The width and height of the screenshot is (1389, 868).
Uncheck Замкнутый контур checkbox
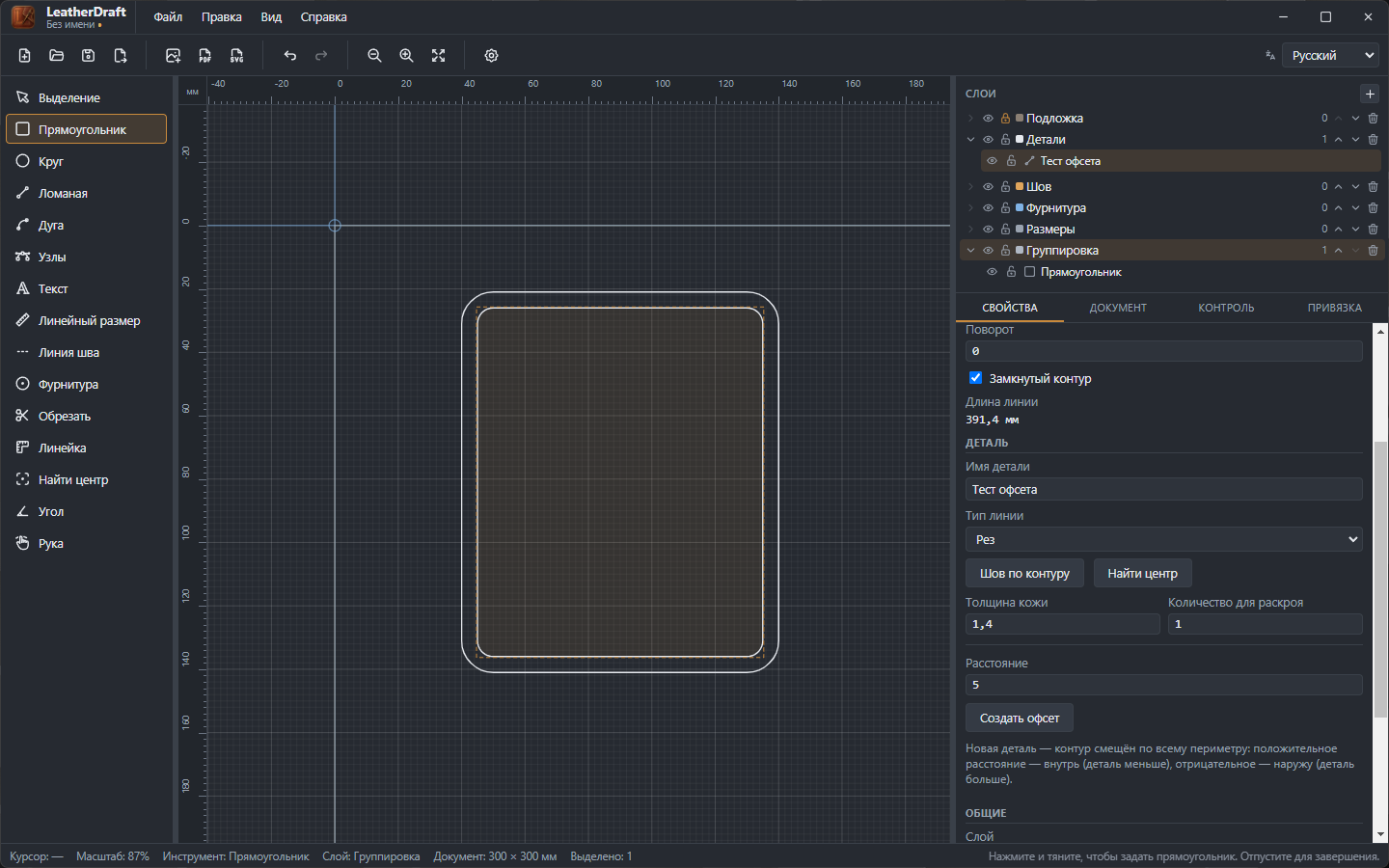coord(975,378)
